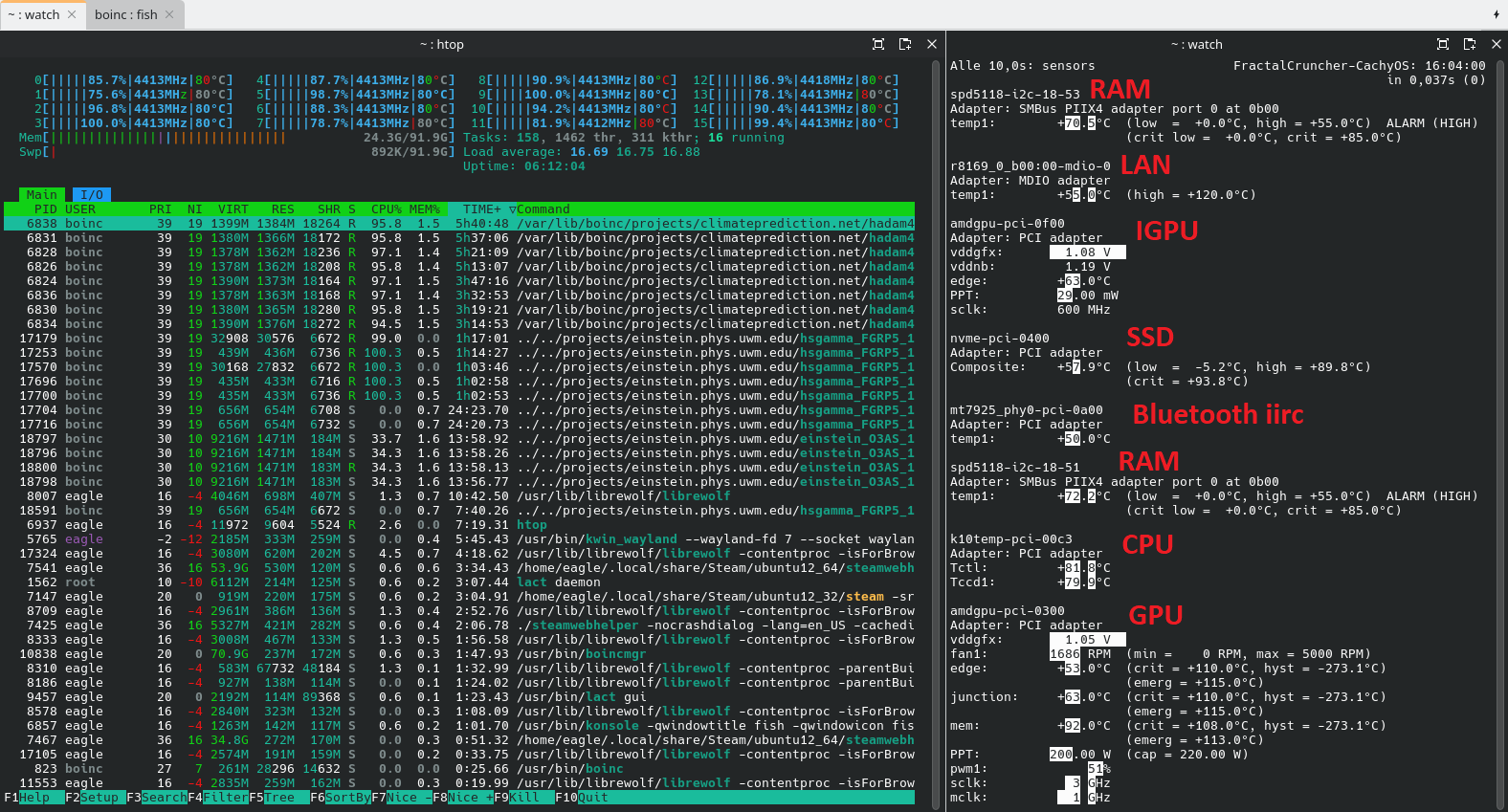
Task: Sort by CPU% column header
Action: click(x=387, y=209)
